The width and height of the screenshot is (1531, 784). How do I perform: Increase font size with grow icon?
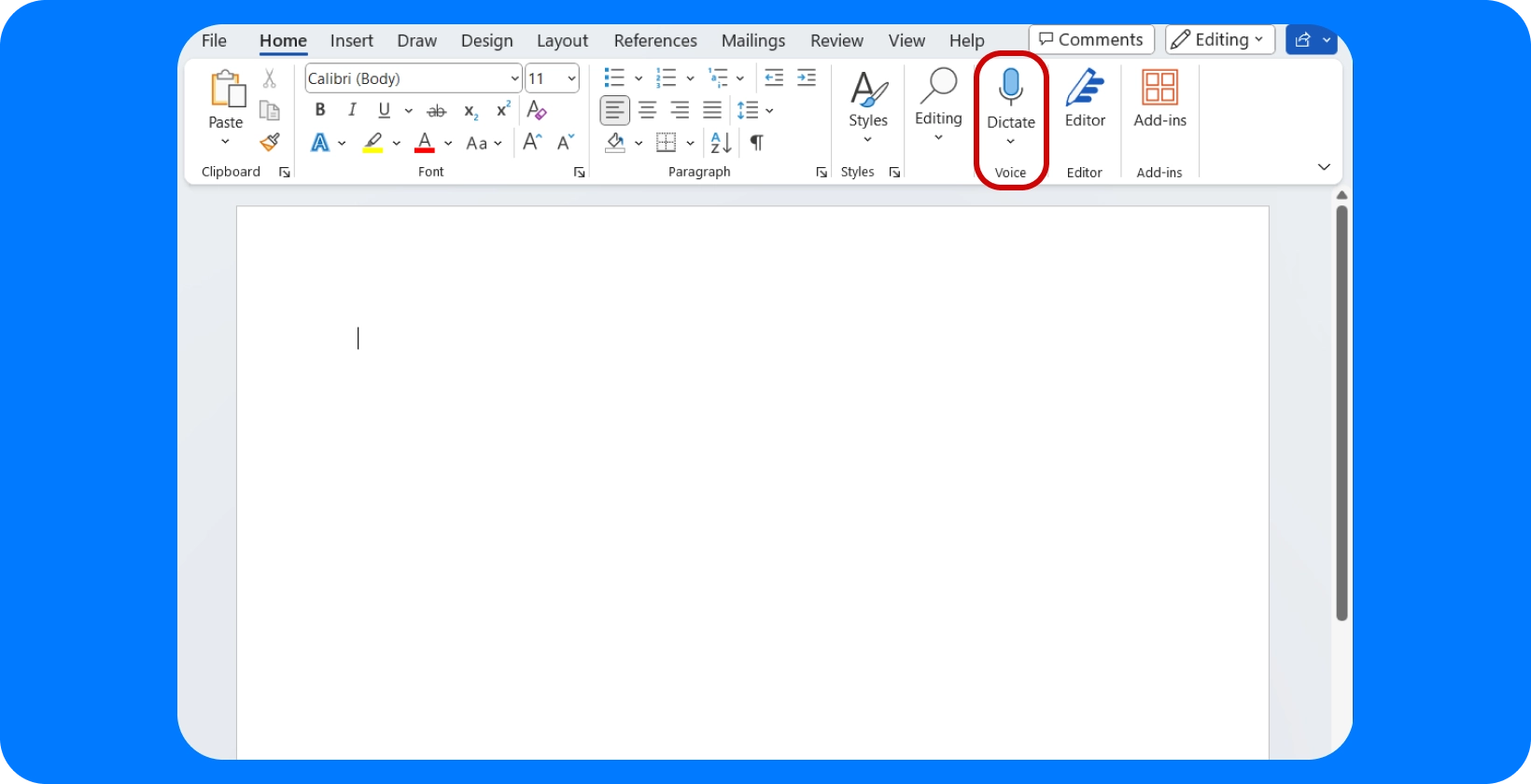(532, 142)
